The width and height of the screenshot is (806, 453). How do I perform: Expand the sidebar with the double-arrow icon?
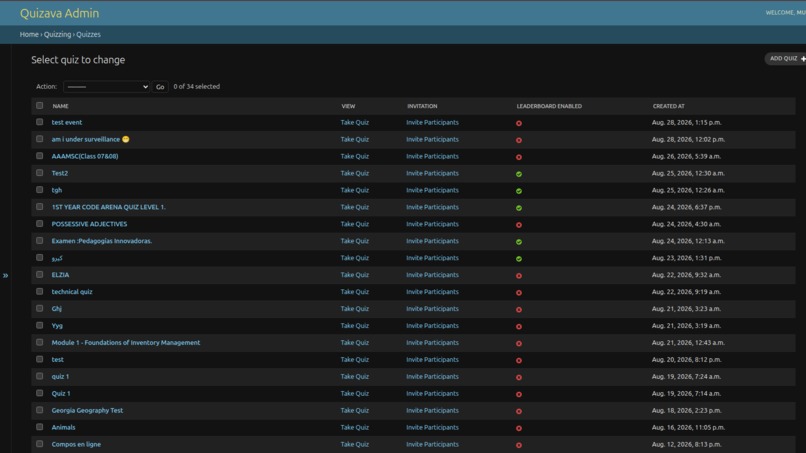(x=5, y=276)
